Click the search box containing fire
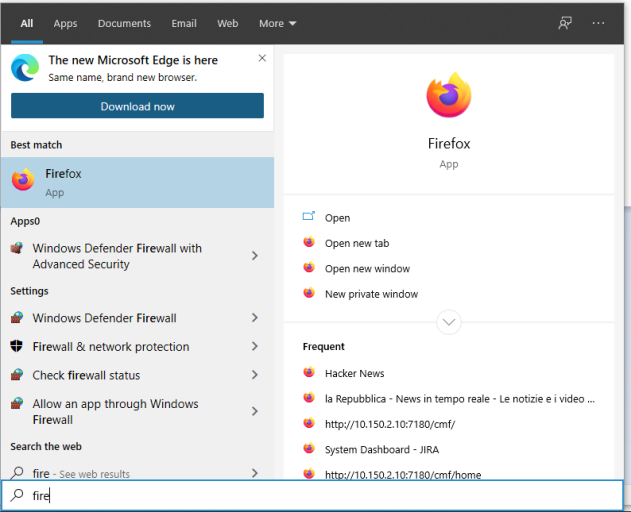Image resolution: width=631 pixels, height=512 pixels. [312, 495]
